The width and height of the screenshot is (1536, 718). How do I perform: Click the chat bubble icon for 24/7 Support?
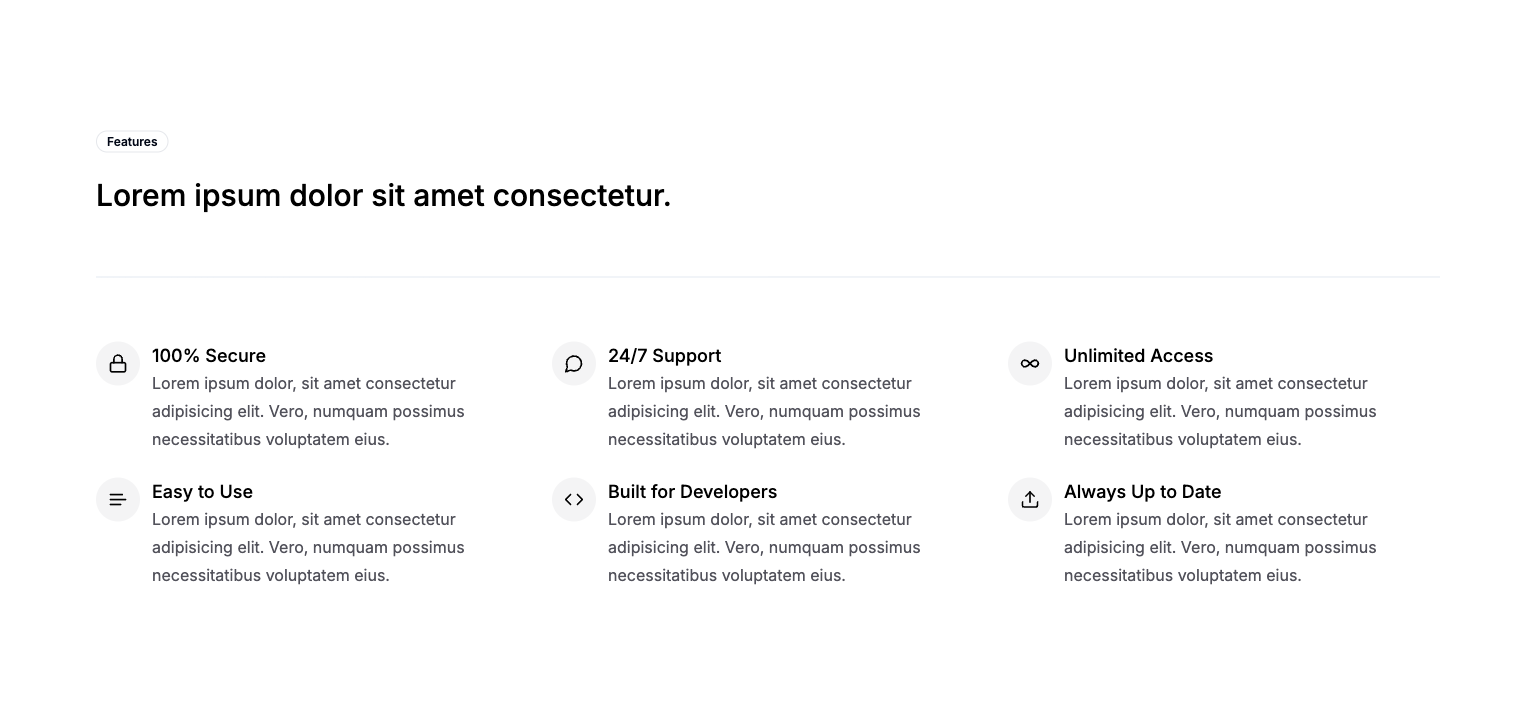pos(574,363)
